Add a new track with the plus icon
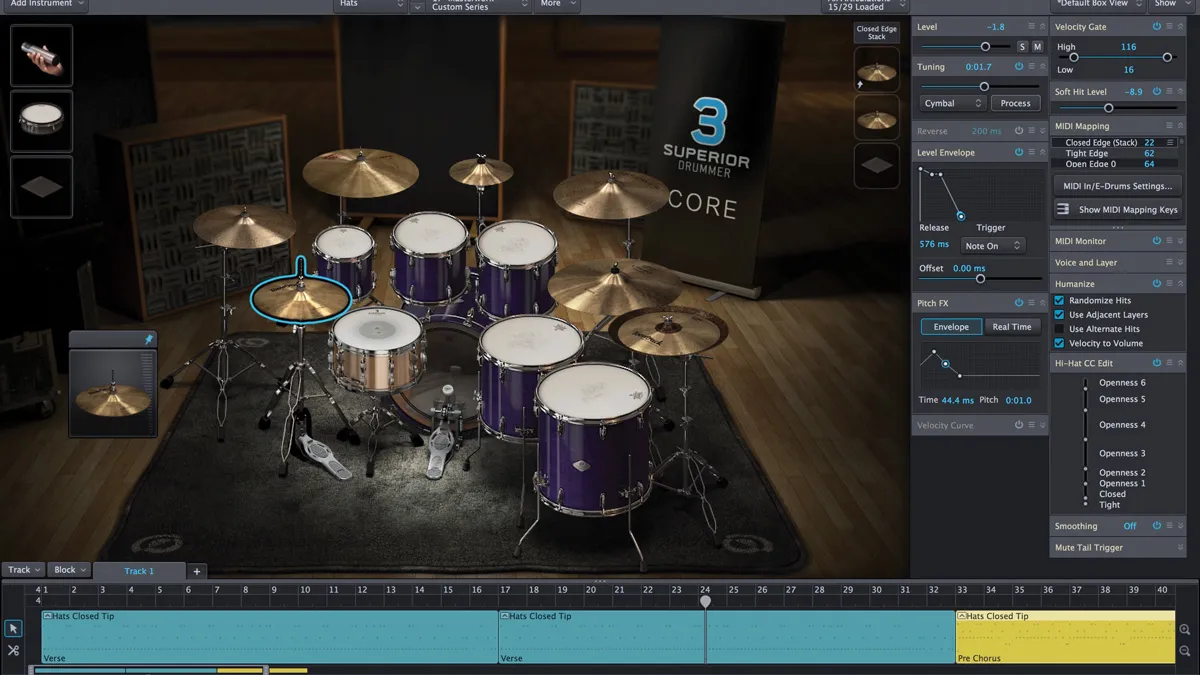 pos(196,570)
